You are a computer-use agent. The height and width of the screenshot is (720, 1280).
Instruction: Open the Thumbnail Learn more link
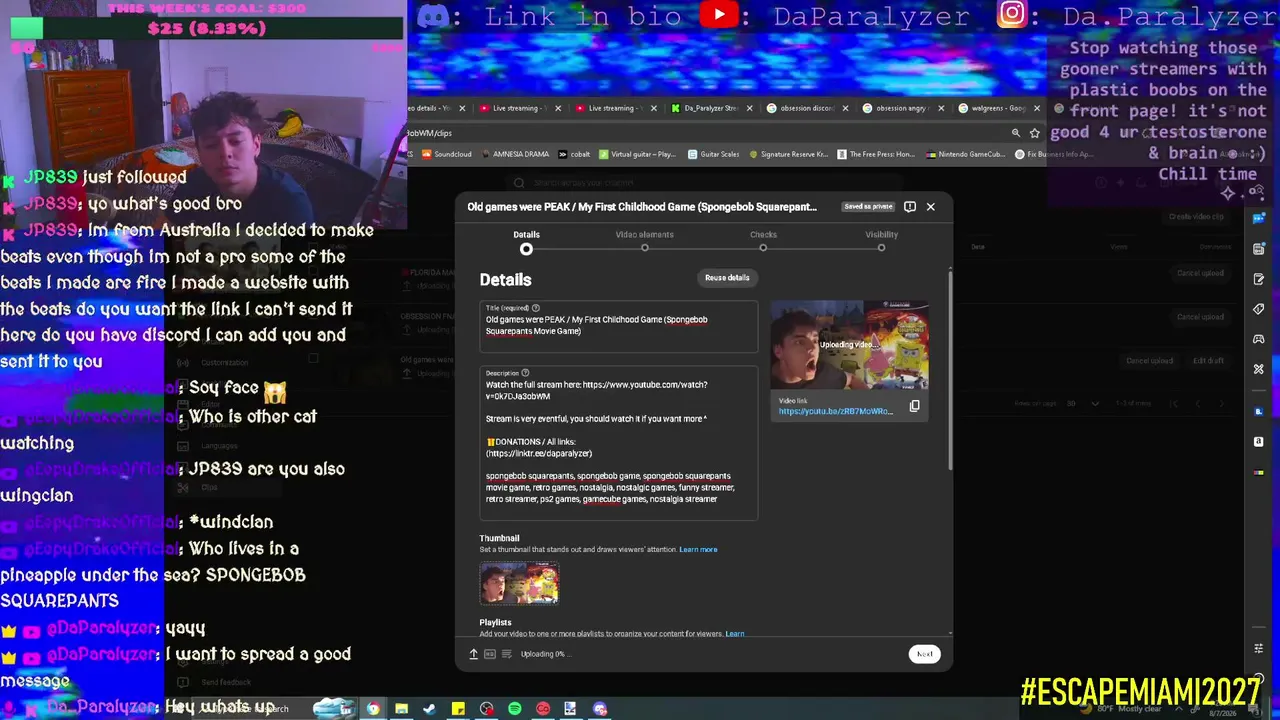[698, 550]
